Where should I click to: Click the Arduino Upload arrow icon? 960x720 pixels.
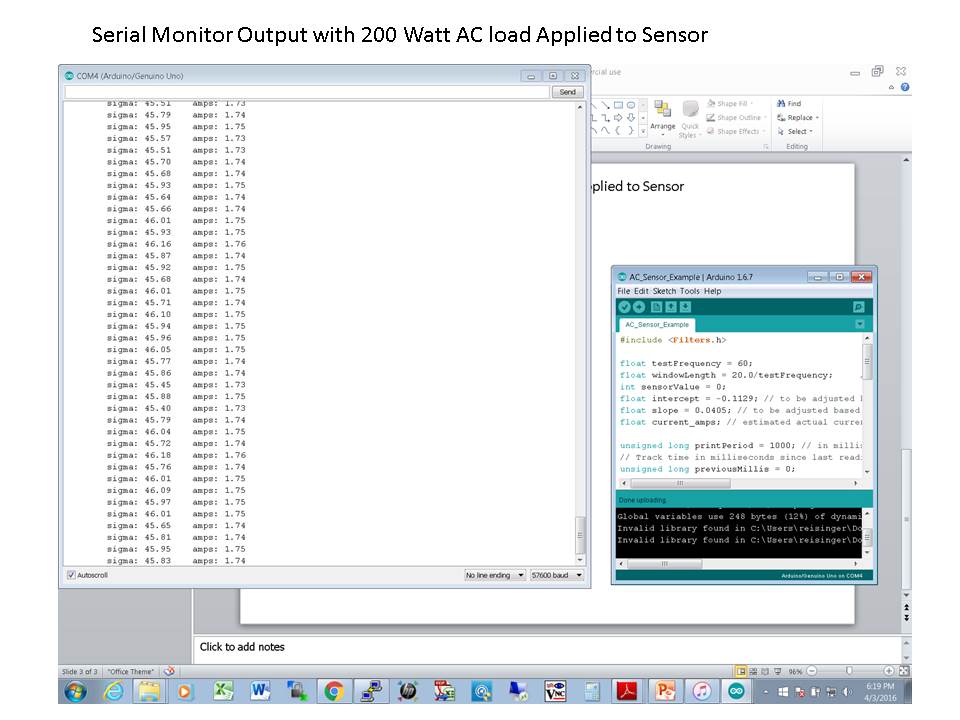click(x=639, y=307)
